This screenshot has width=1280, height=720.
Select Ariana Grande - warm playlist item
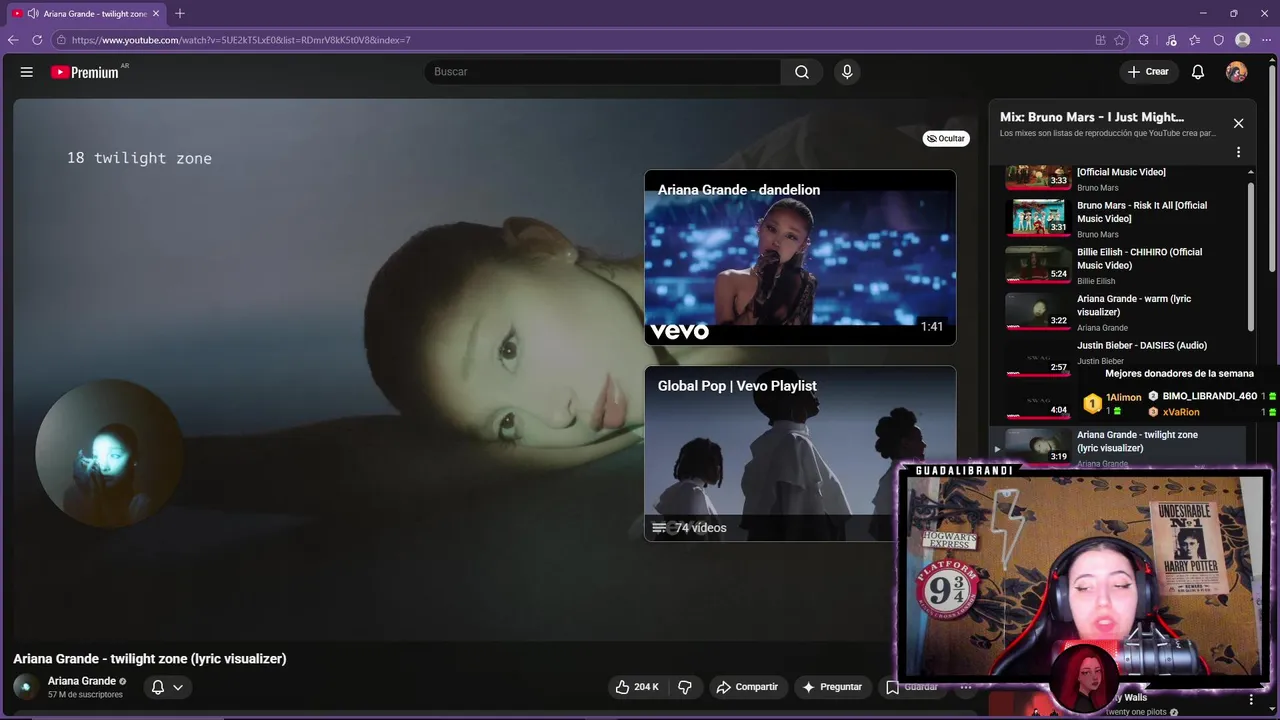1123,312
